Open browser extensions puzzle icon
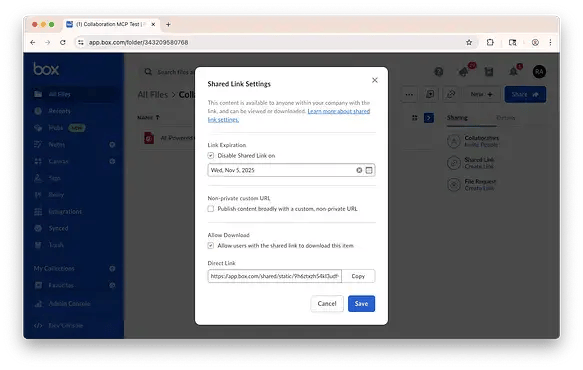This screenshot has height=370, width=583. (490, 42)
